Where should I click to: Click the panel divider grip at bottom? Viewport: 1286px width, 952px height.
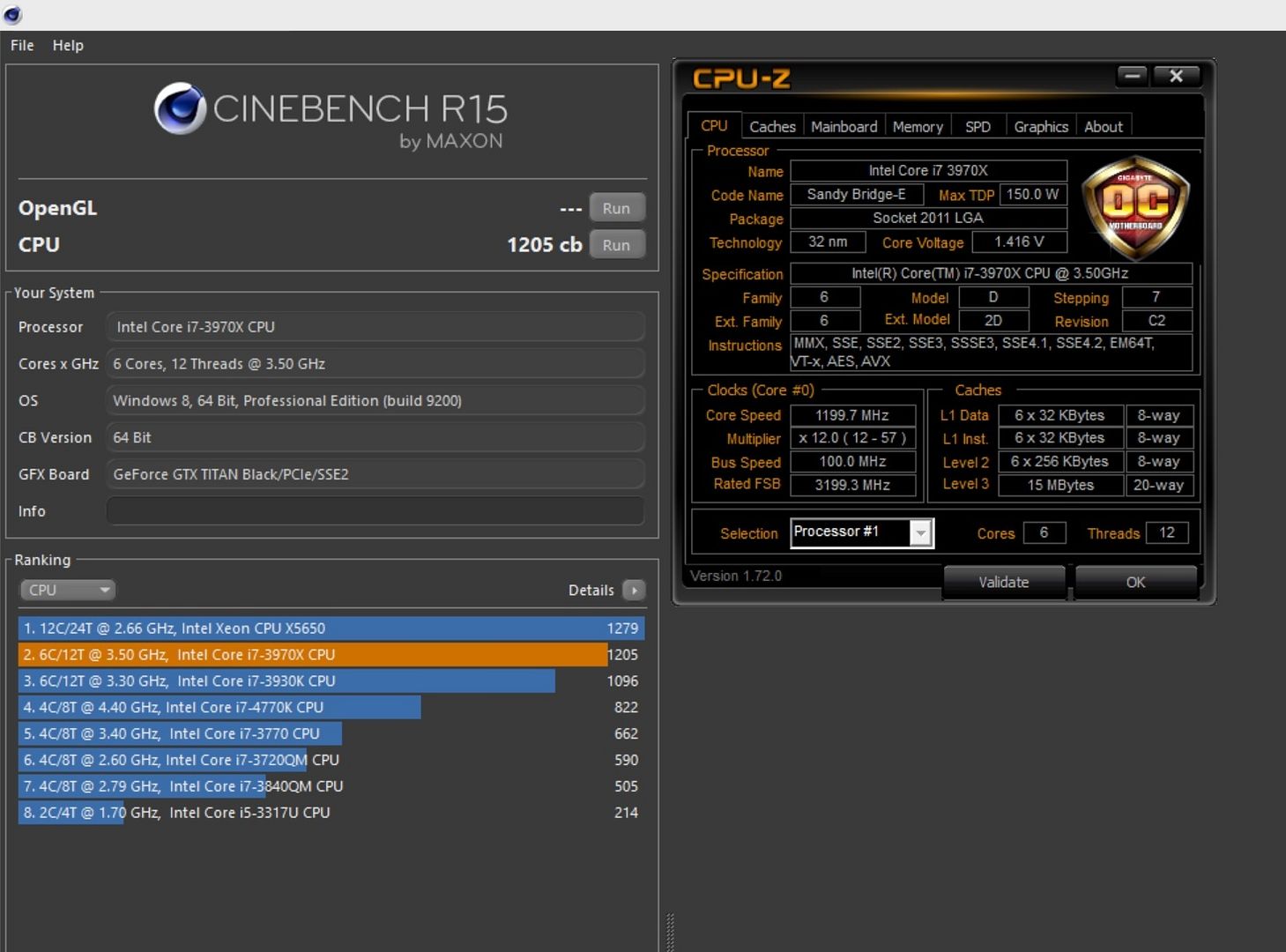point(670,932)
